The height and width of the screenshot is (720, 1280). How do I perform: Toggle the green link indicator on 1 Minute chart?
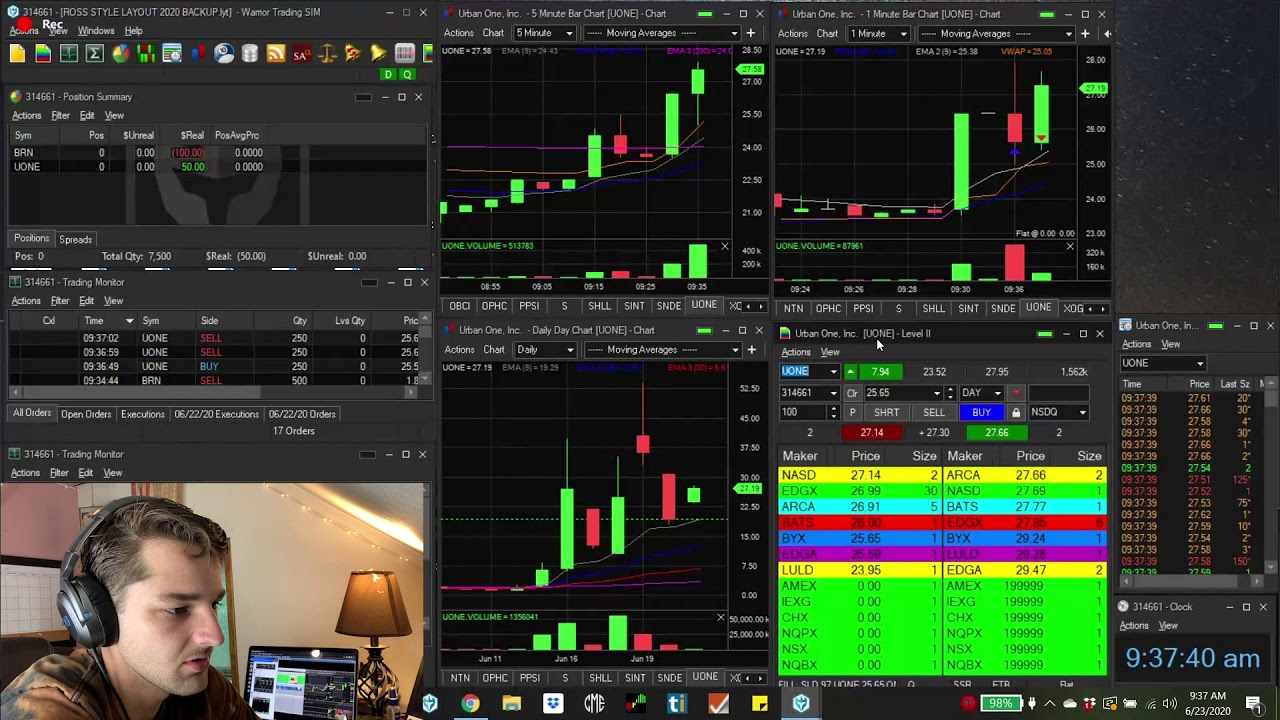click(x=1046, y=14)
